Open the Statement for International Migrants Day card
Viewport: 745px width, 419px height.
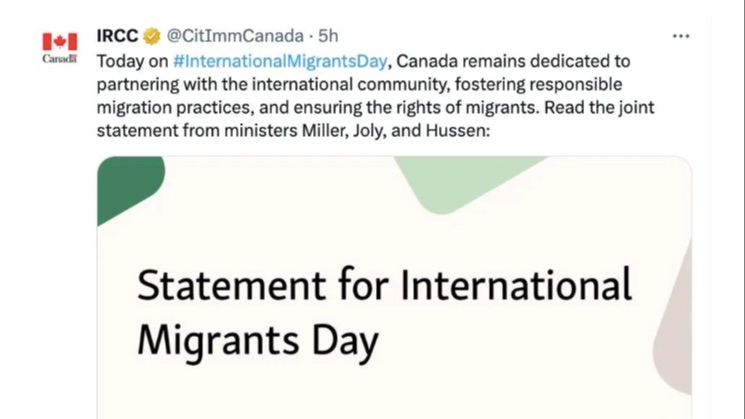394,287
